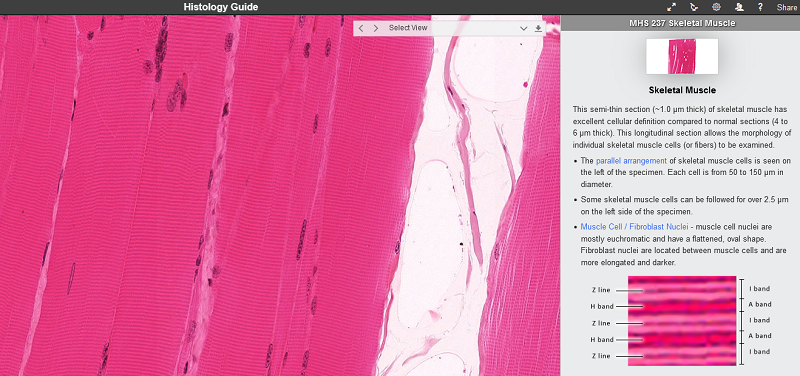Download the current view image
The width and height of the screenshot is (800, 376).
coord(538,29)
